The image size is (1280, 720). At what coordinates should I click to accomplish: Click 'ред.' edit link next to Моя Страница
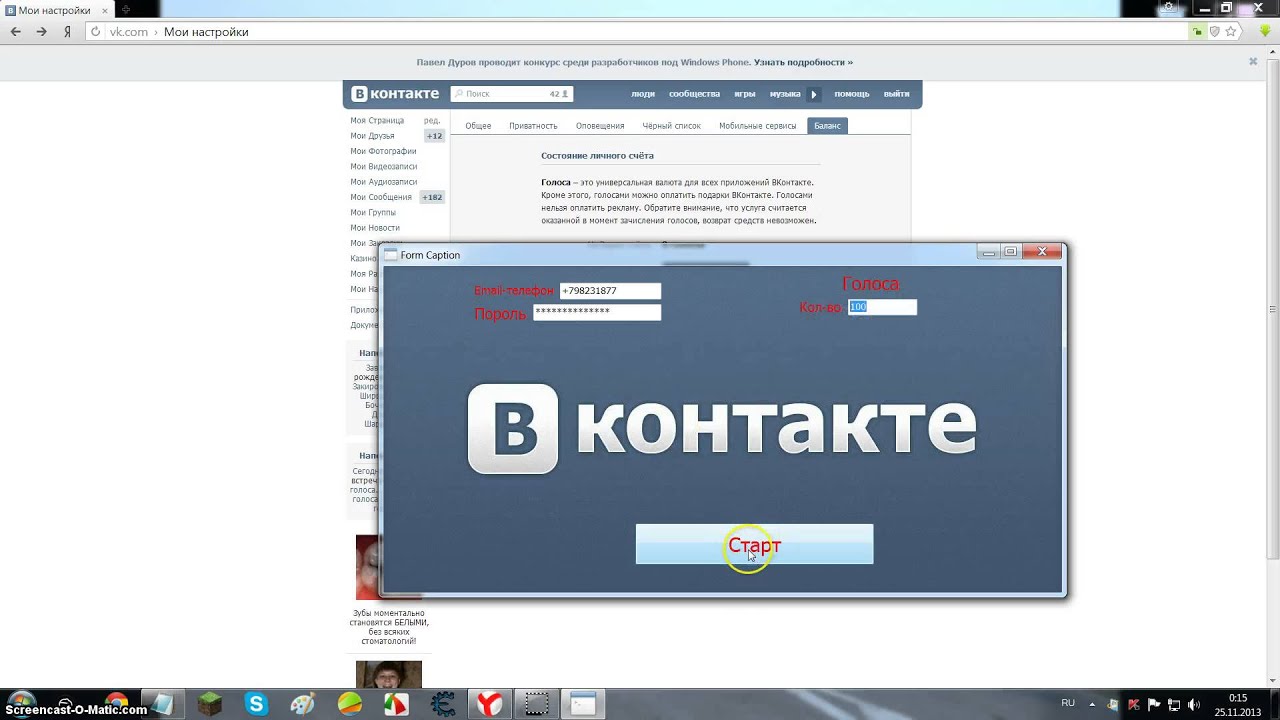pyautogui.click(x=432, y=120)
